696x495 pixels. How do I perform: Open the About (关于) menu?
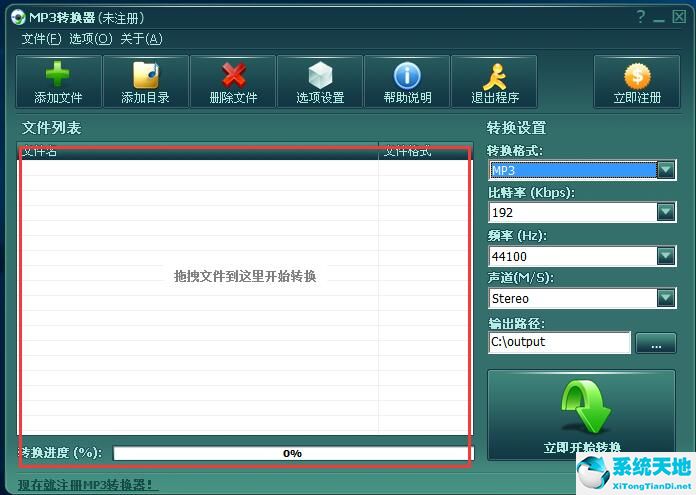pyautogui.click(x=141, y=39)
